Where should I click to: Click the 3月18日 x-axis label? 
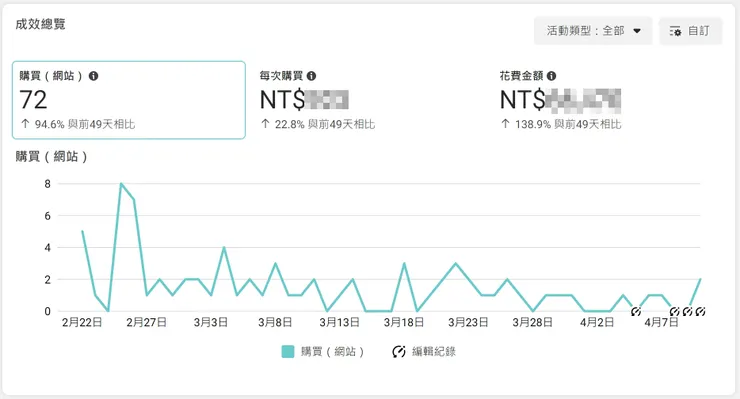point(404,323)
